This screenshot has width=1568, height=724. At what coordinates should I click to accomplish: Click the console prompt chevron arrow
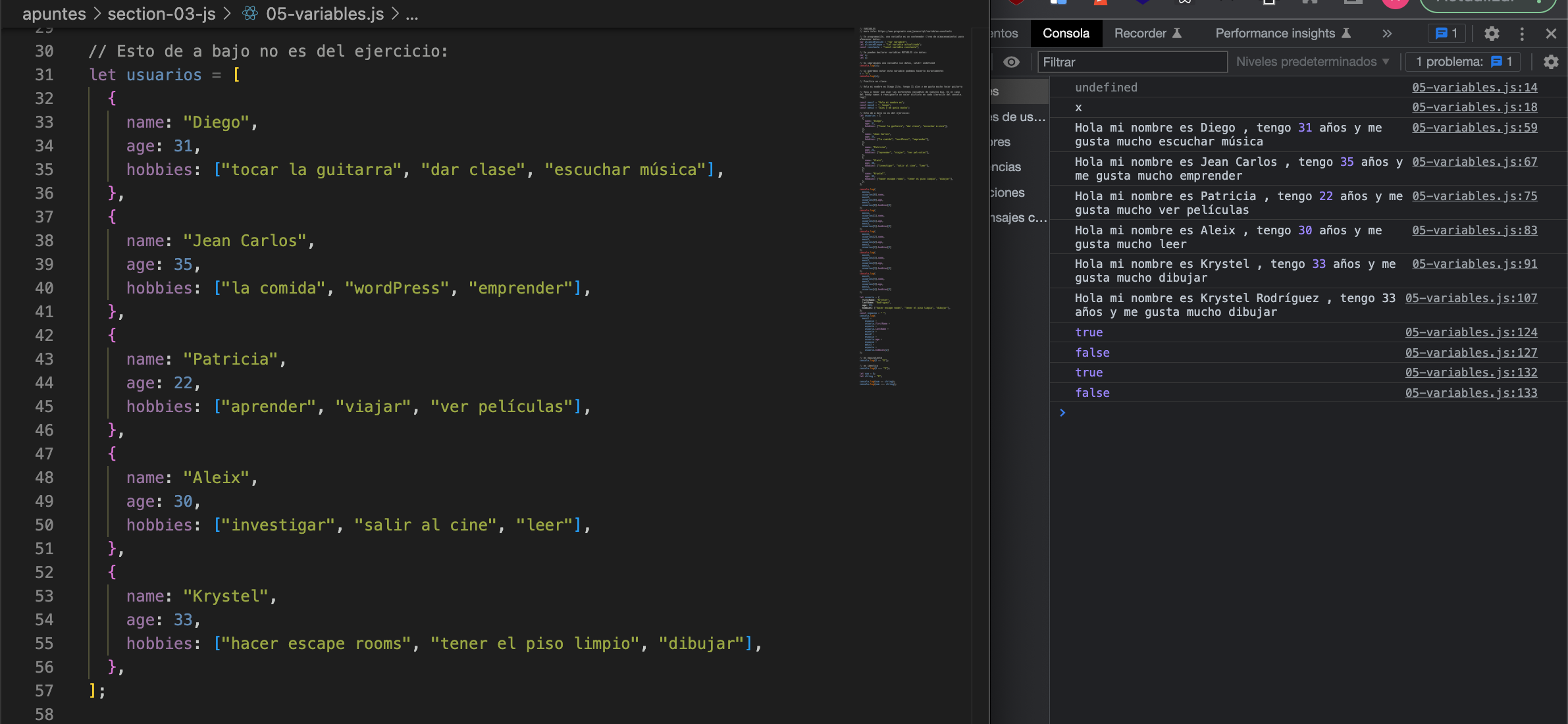click(1062, 413)
